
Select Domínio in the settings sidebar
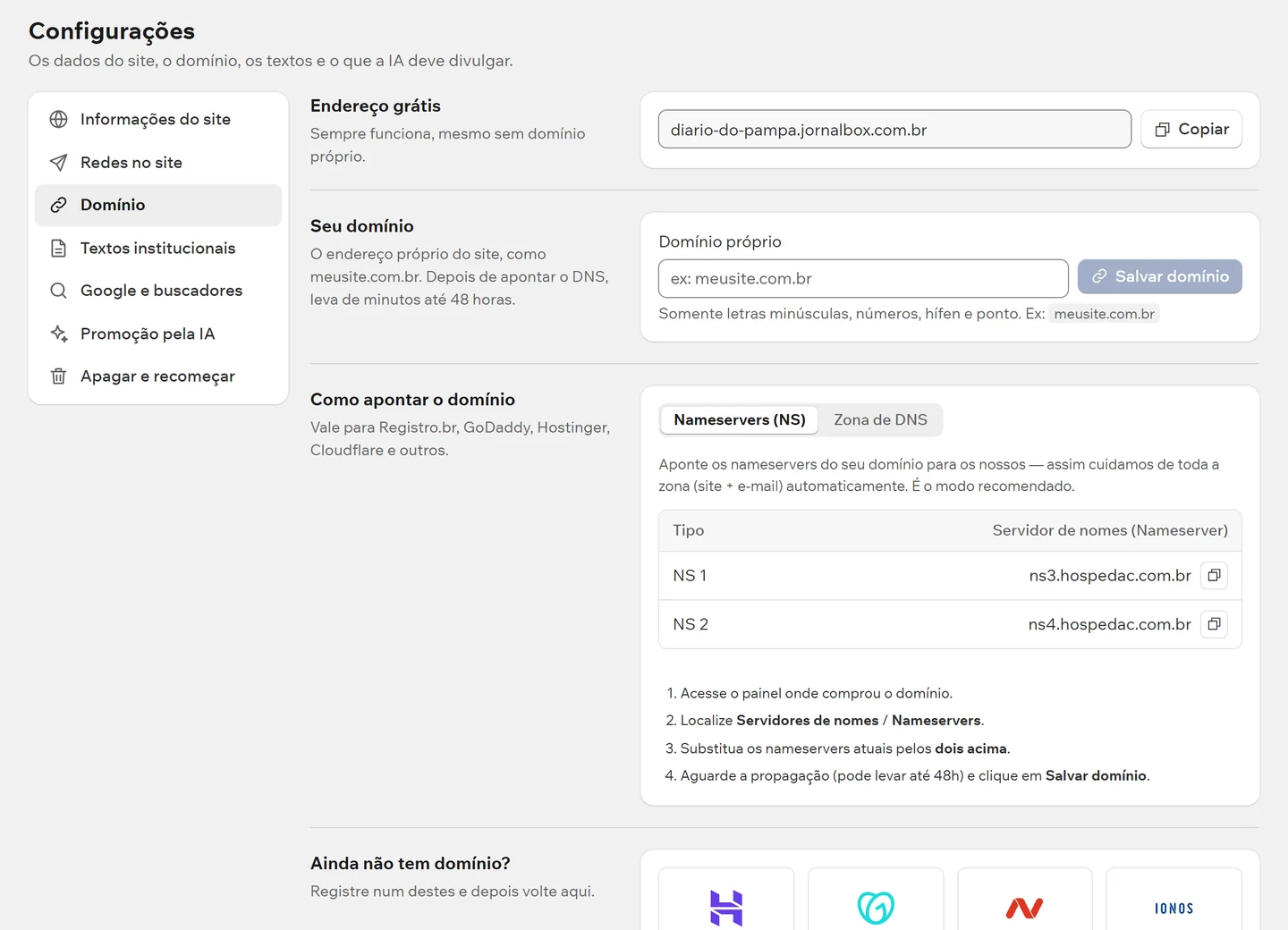158,205
